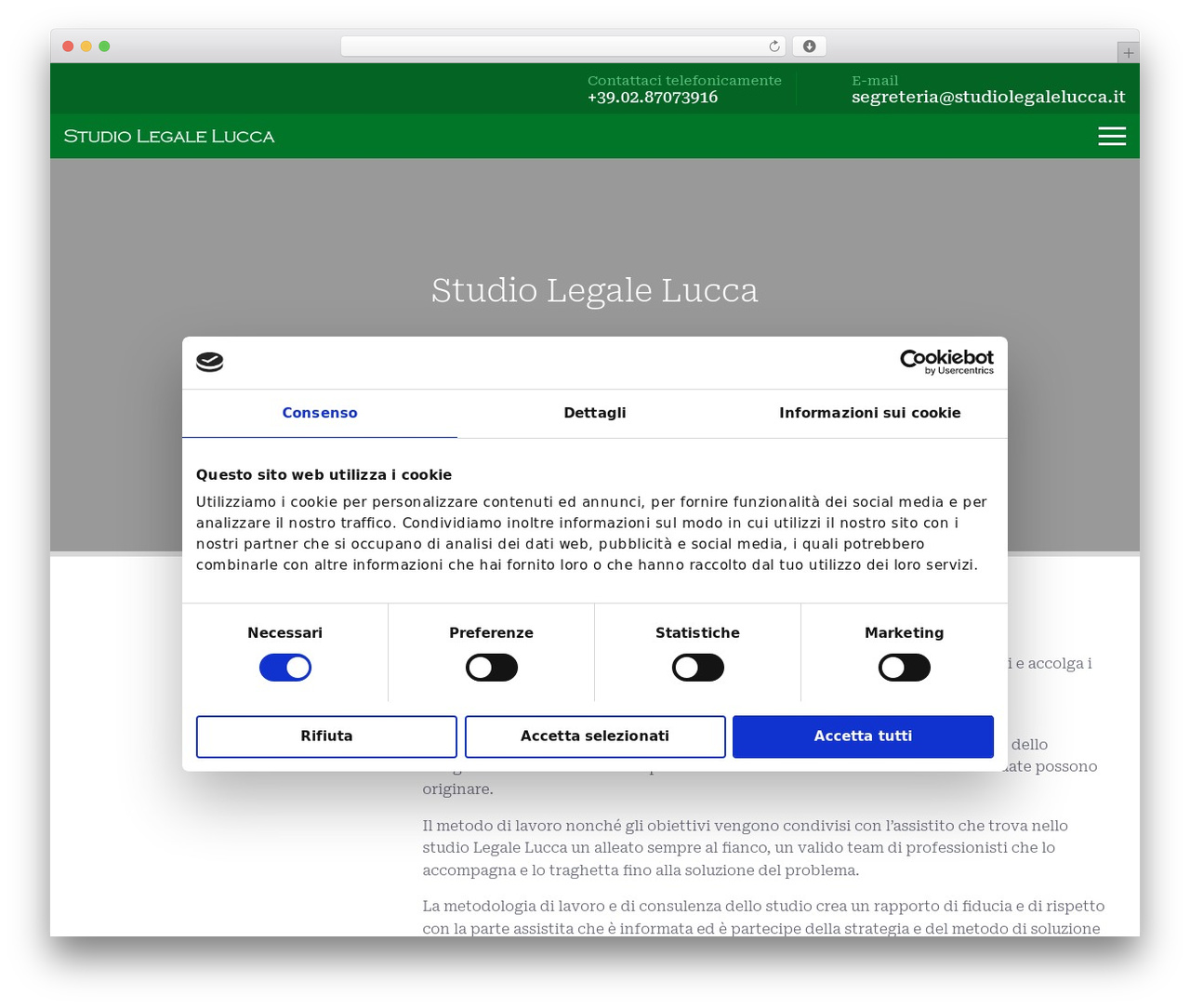Screen dimensions: 1190x1008
Task: Open the Informazioni sui cookie tab
Action: pyautogui.click(x=870, y=413)
